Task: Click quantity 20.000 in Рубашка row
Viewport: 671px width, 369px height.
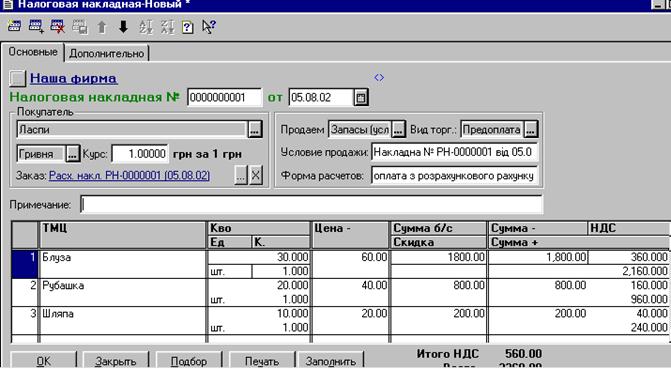Action: (259, 286)
